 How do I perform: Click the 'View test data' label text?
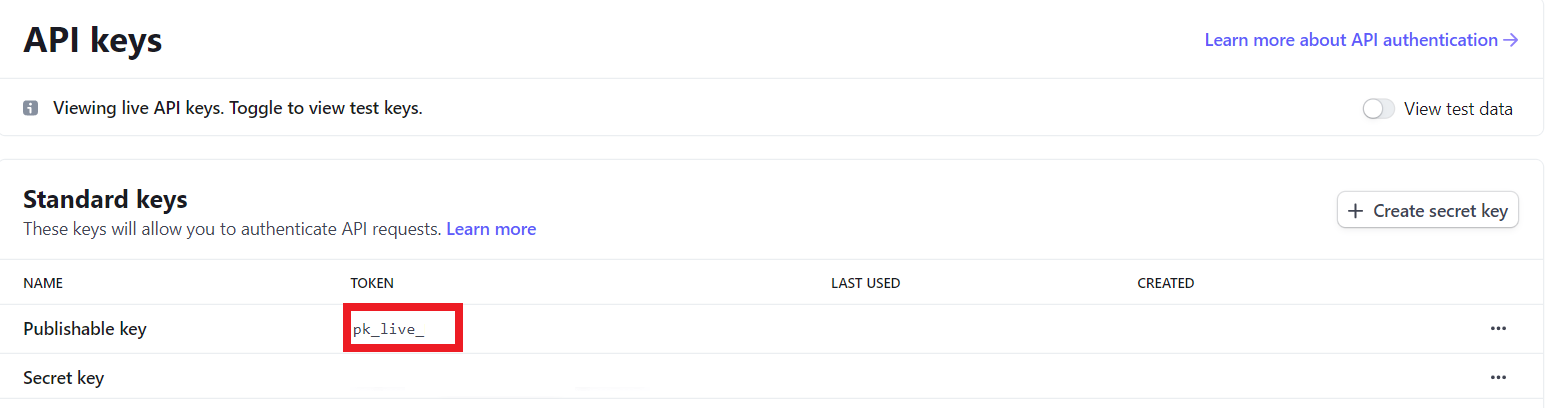click(x=1458, y=109)
